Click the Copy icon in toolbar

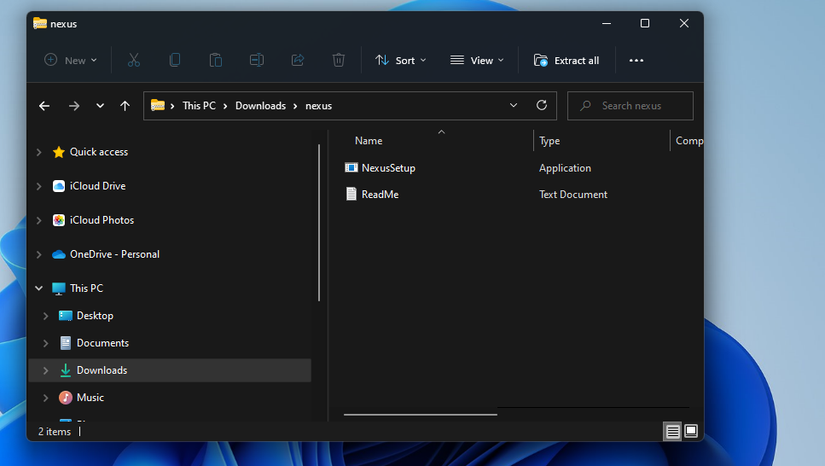click(x=174, y=60)
